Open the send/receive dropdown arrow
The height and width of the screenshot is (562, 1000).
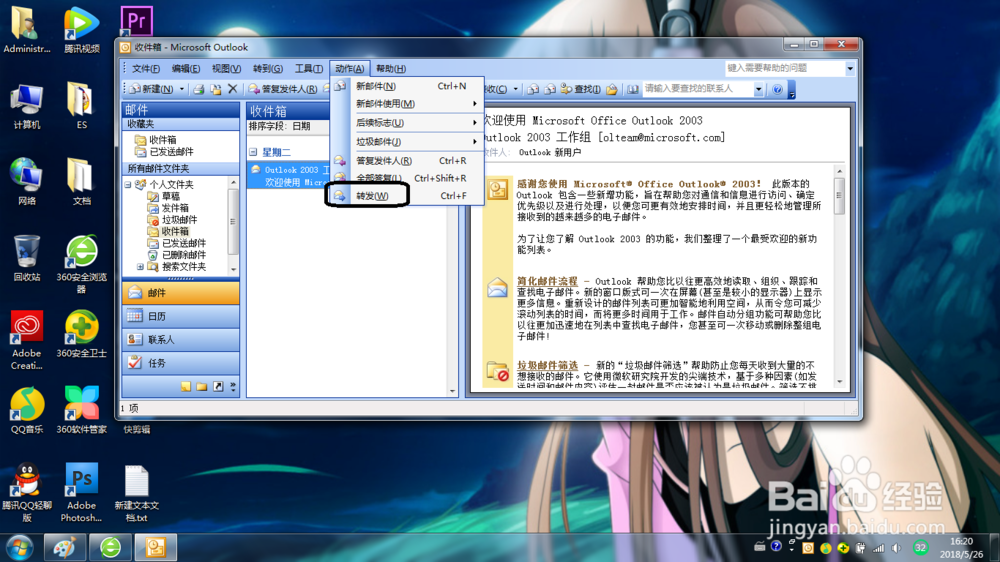tap(515, 89)
